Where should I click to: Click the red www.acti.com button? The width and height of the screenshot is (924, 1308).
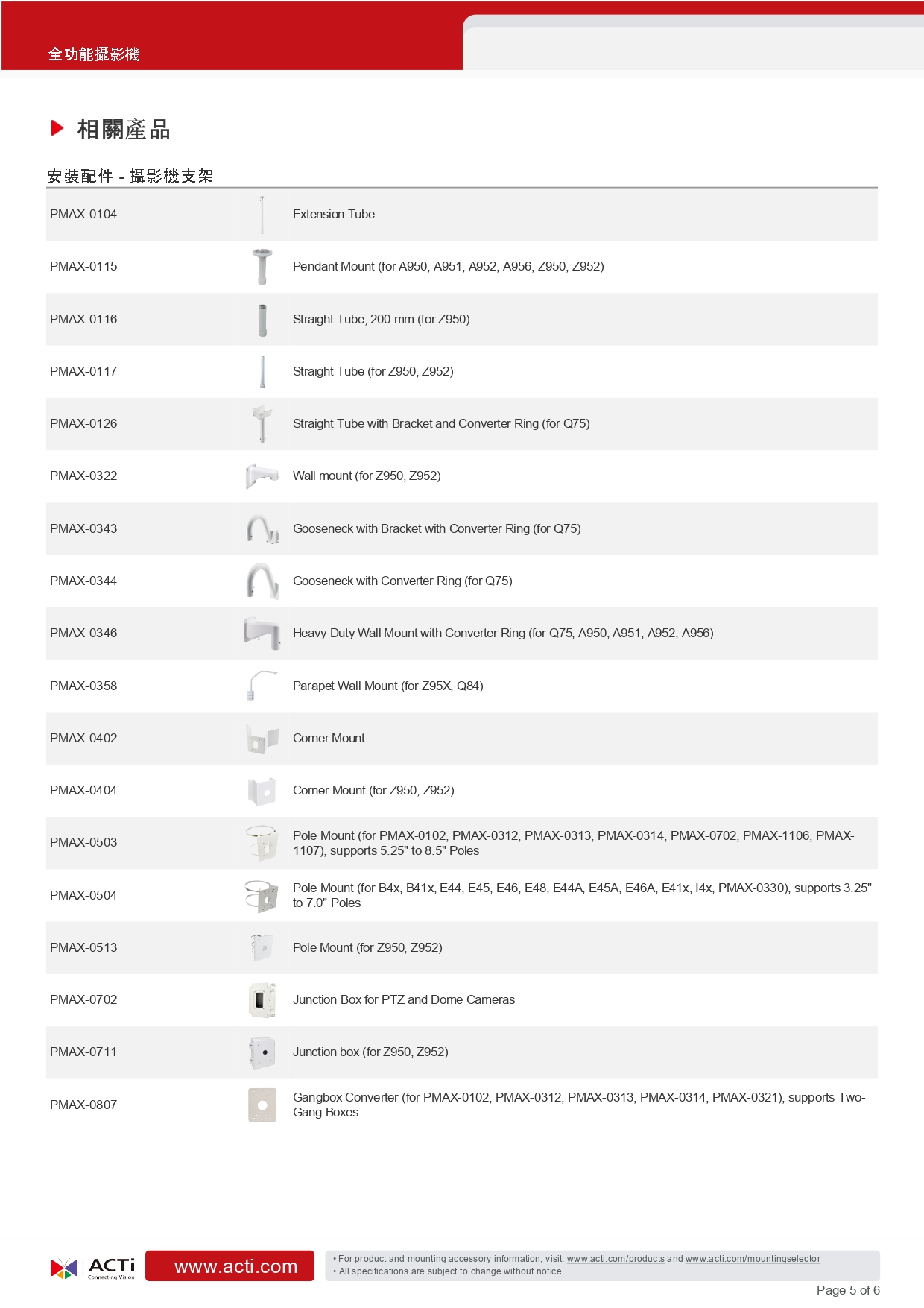click(230, 1266)
